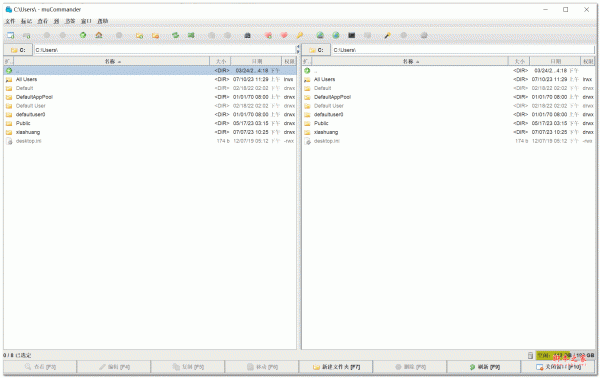The width and height of the screenshot is (600, 378).
Task: Click the 删除 [F8] button
Action: pyautogui.click(x=410, y=367)
